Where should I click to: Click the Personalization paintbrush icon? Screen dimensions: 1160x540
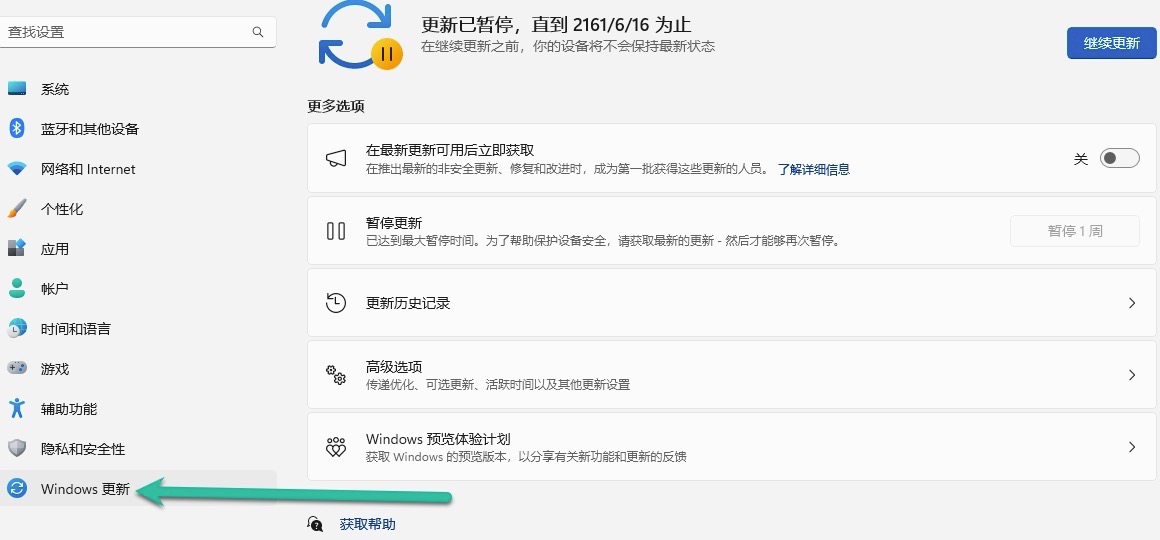tap(17, 209)
